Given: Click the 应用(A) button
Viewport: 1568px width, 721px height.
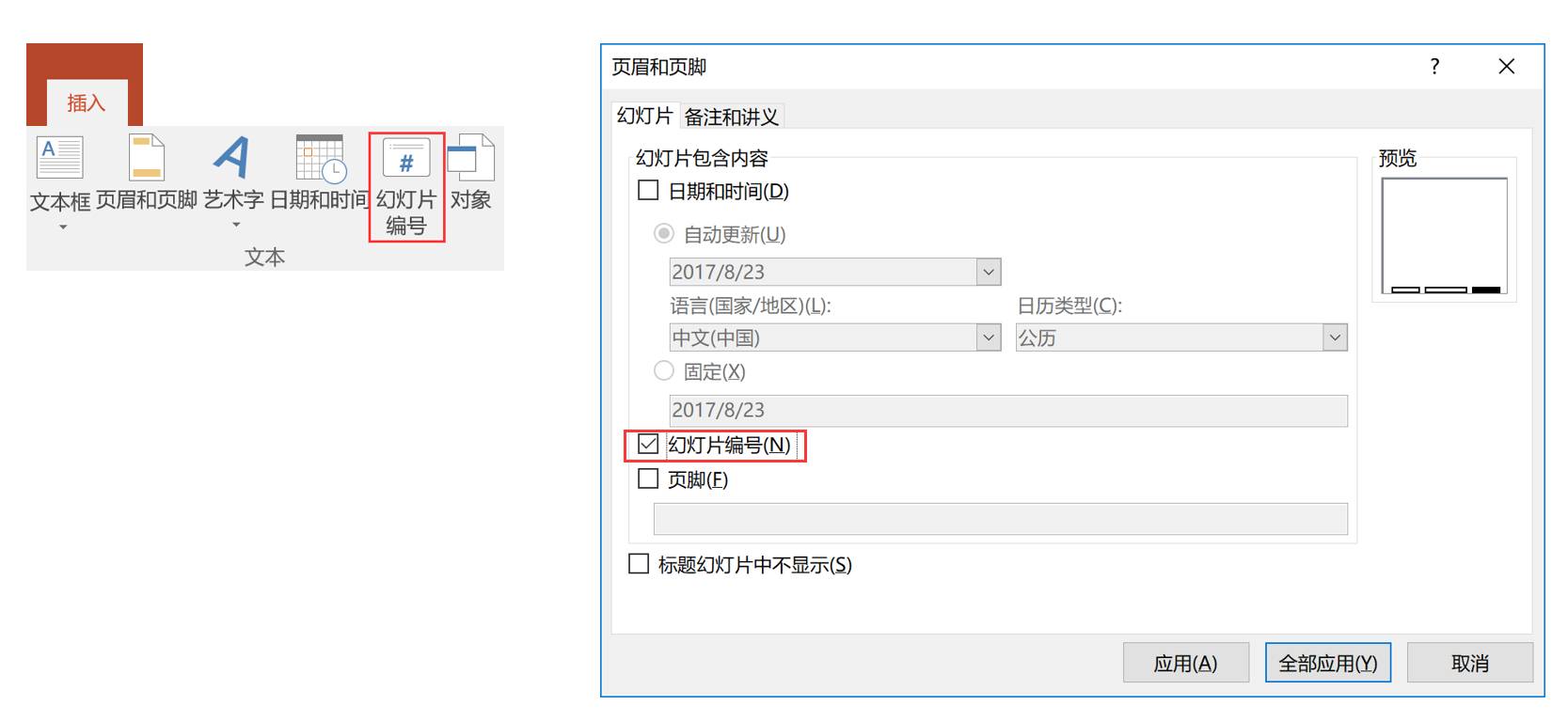Looking at the screenshot, I should point(1186,663).
